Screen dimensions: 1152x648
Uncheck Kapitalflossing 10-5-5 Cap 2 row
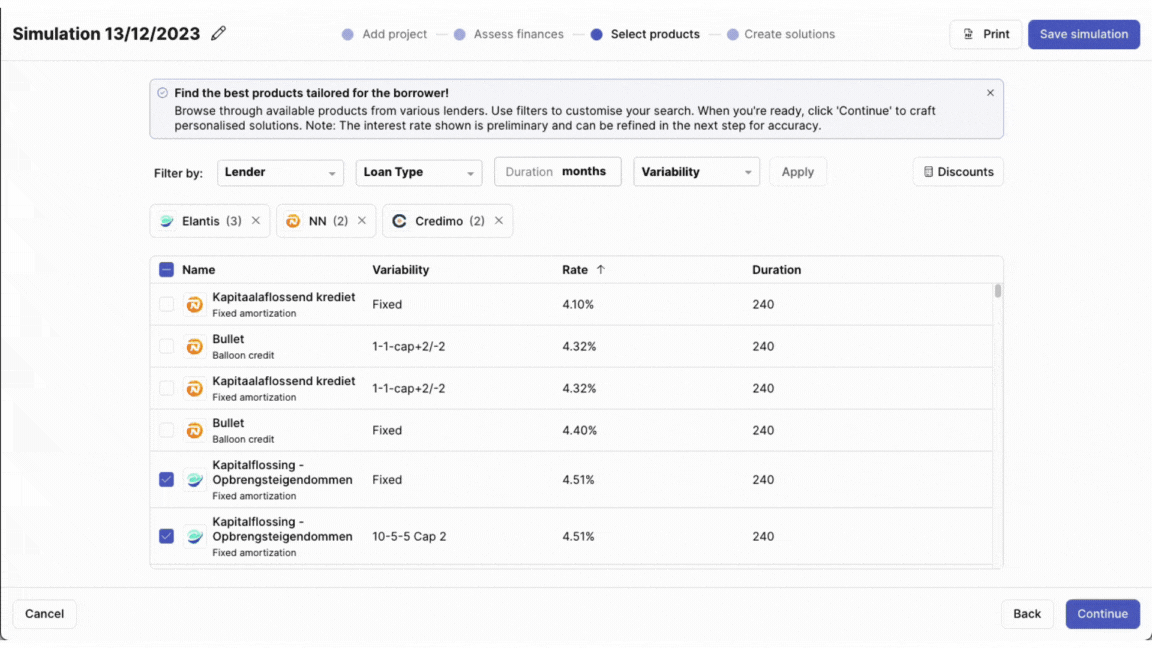point(166,536)
